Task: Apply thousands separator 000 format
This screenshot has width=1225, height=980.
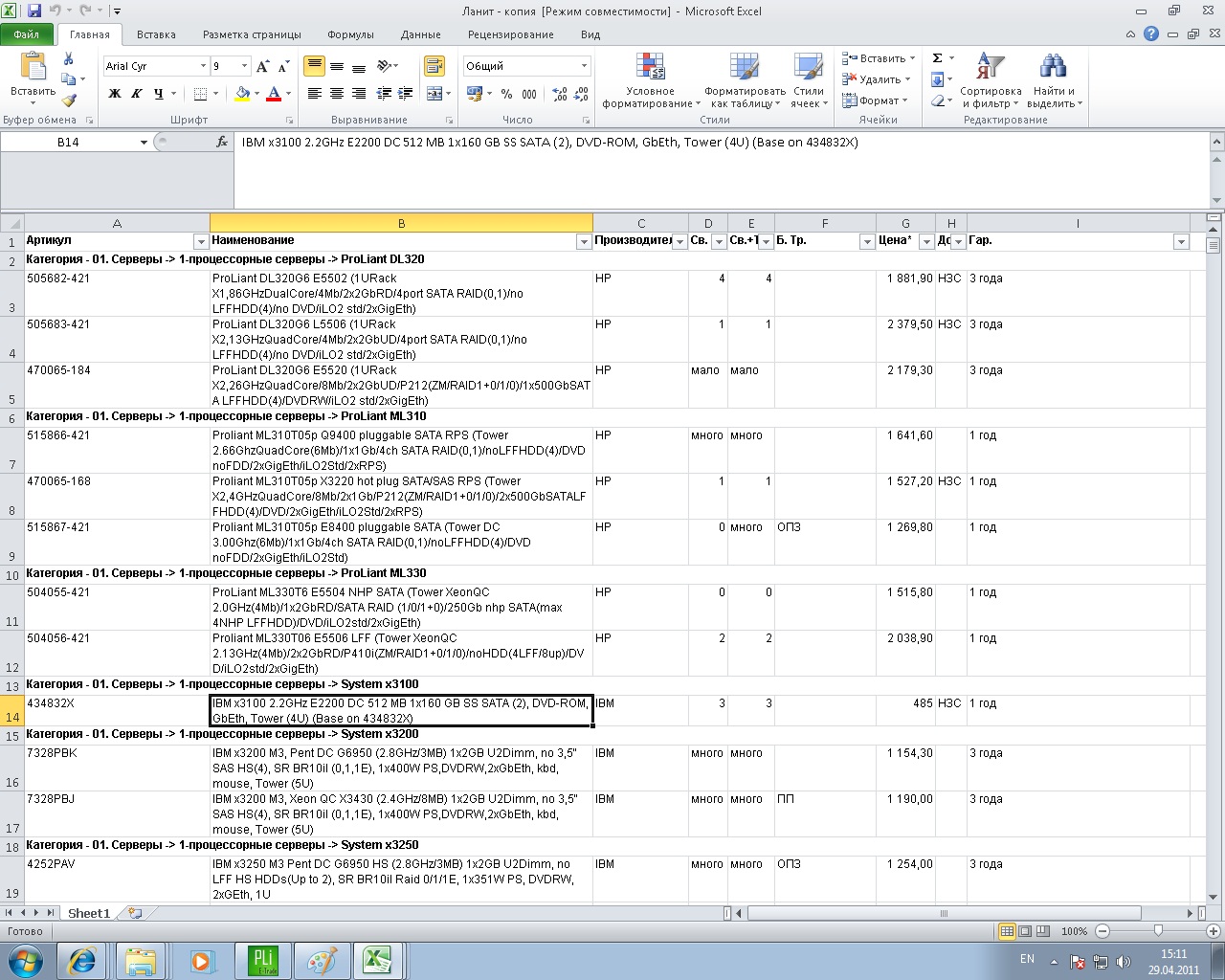Action: [529, 94]
